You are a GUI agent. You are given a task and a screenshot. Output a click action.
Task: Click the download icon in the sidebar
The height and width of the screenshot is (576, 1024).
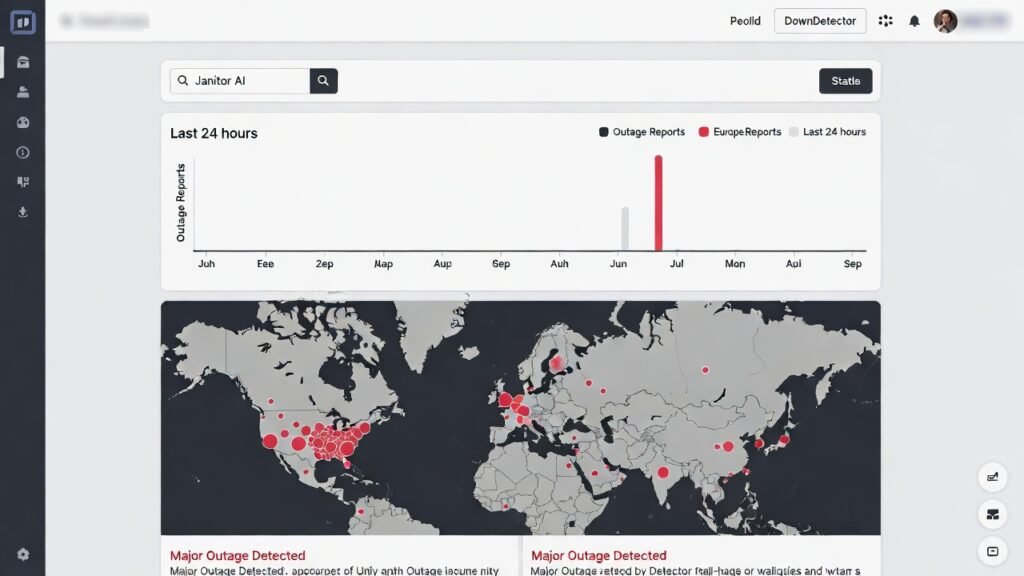tap(23, 212)
